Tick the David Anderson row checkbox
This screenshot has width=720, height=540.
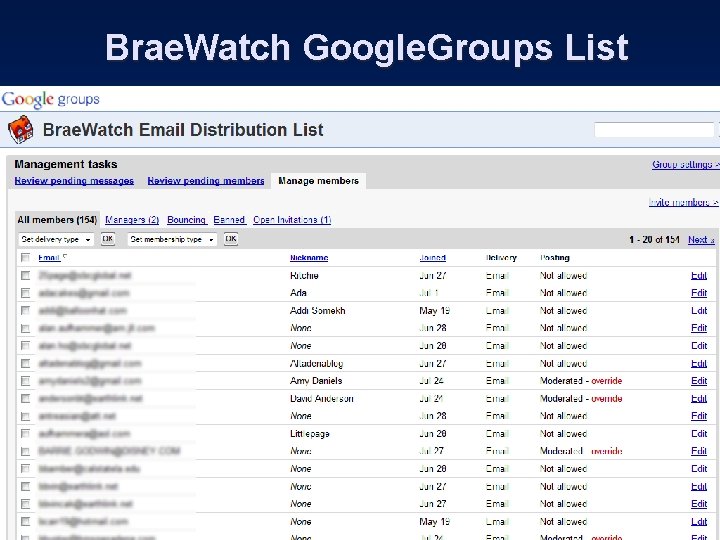tap(25, 399)
